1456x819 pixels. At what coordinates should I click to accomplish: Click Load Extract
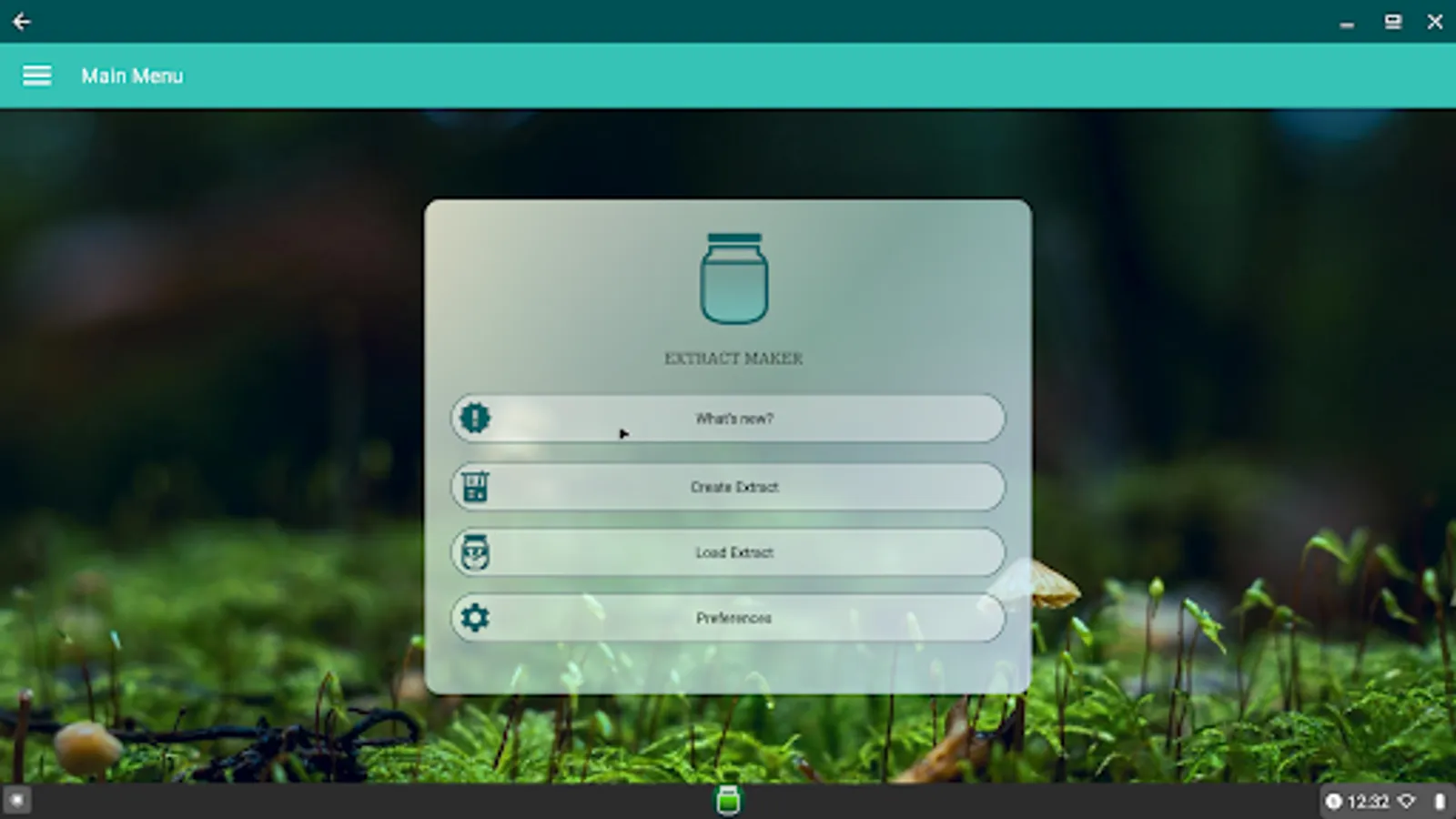click(733, 552)
